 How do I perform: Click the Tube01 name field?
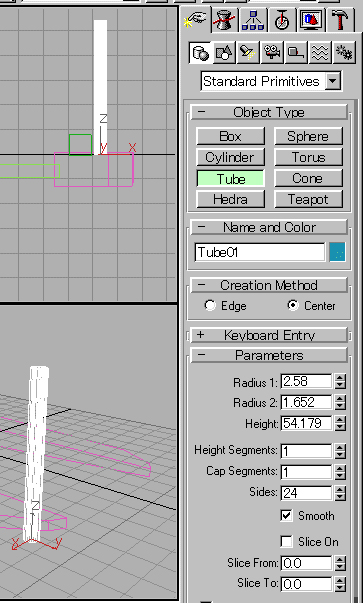[260, 252]
